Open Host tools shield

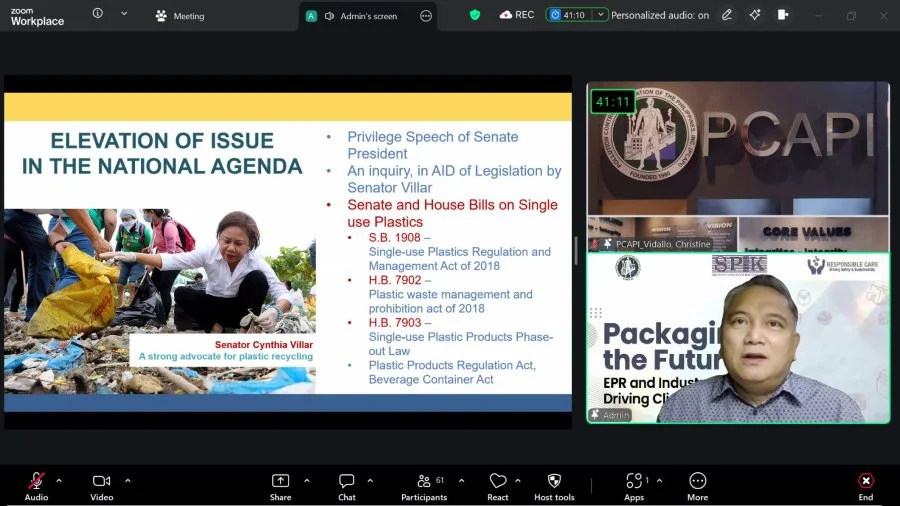pyautogui.click(x=554, y=486)
